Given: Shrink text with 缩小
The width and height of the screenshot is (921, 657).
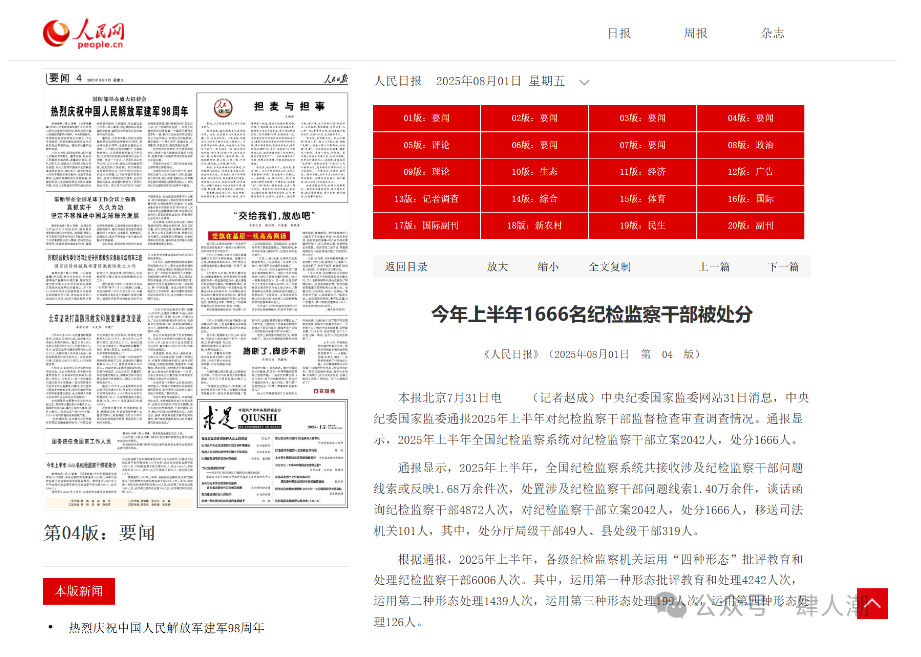Looking at the screenshot, I should pos(547,267).
